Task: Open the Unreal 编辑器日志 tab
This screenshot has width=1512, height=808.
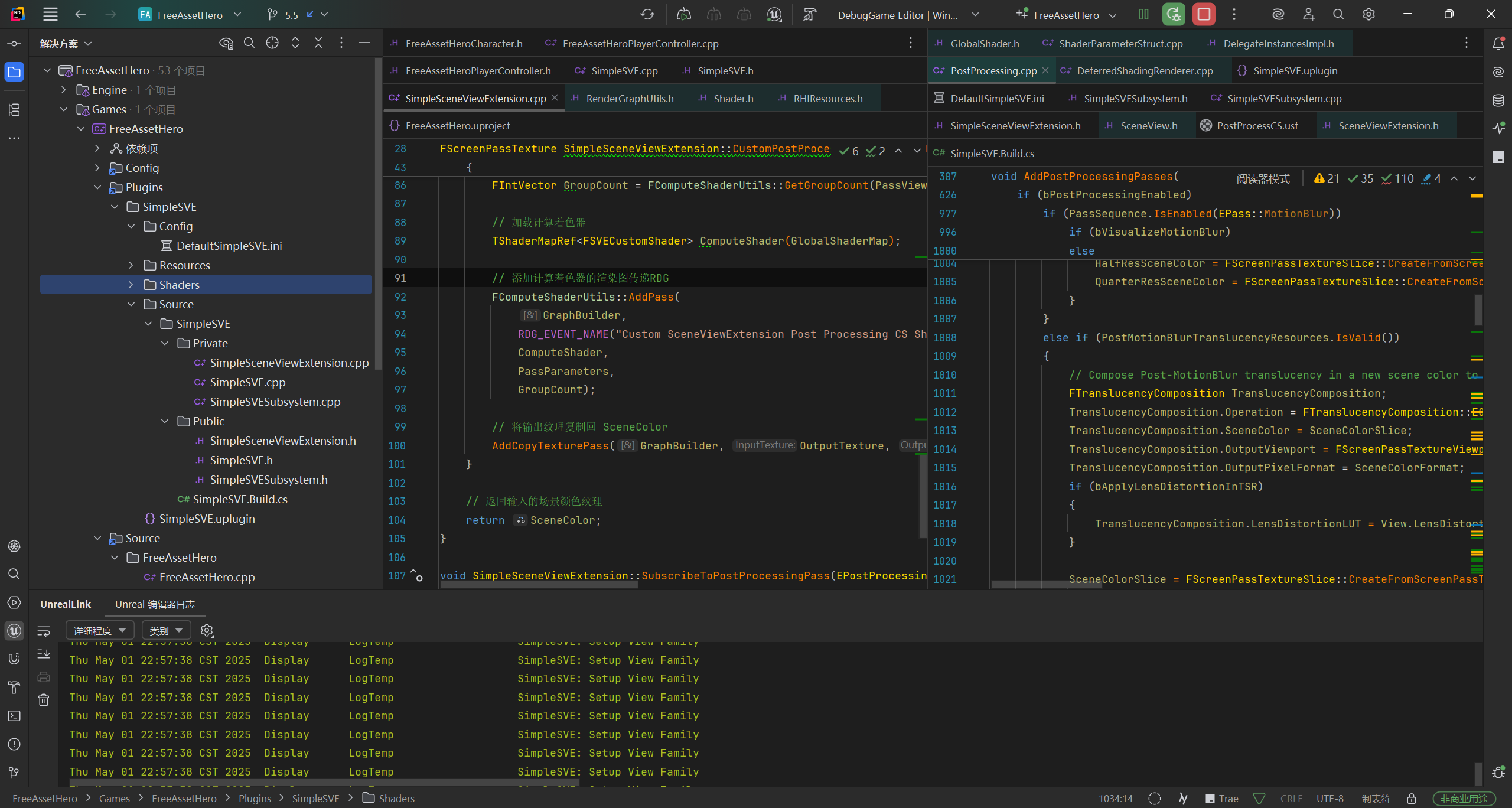Action: (x=155, y=604)
